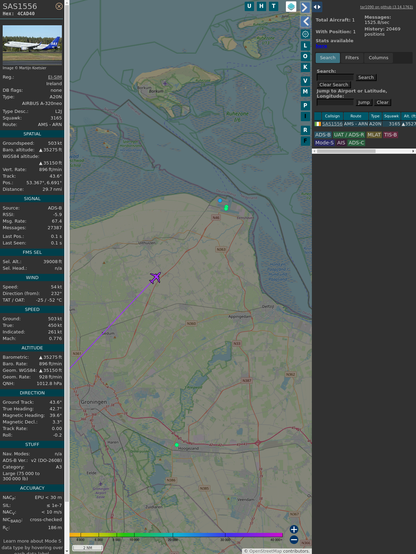The height and width of the screenshot is (554, 416).
Task: Toggle the T track button
Action: coord(273,6)
